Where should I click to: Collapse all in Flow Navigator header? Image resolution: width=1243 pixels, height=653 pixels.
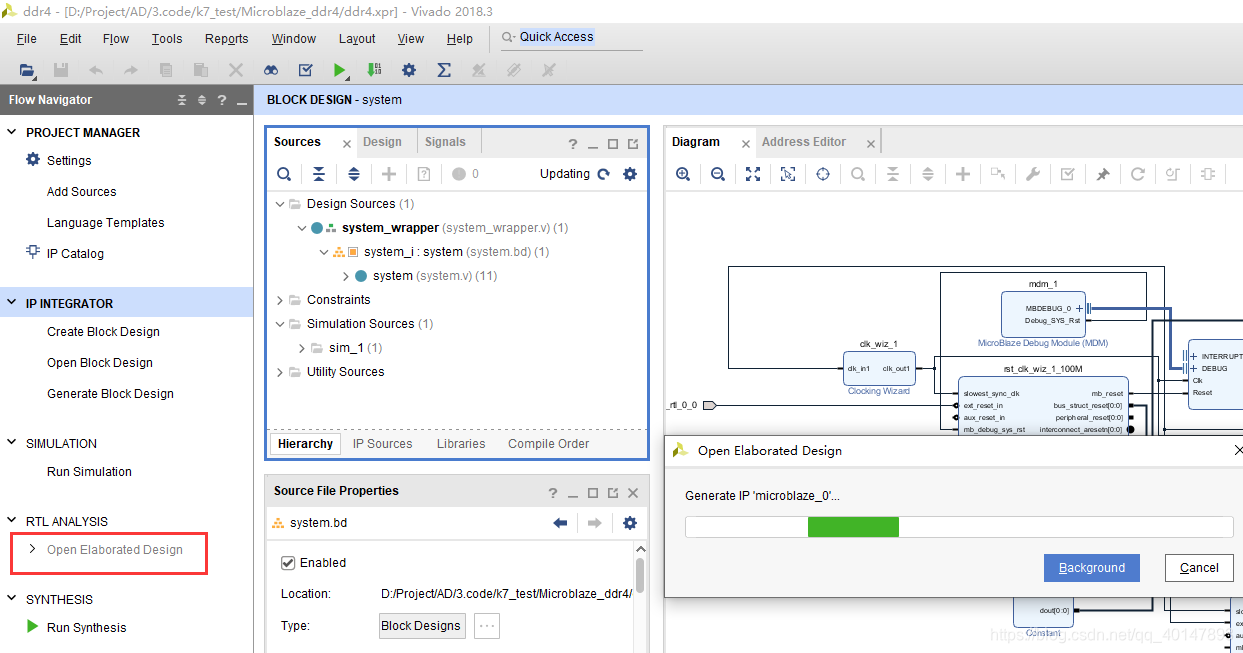(x=182, y=100)
